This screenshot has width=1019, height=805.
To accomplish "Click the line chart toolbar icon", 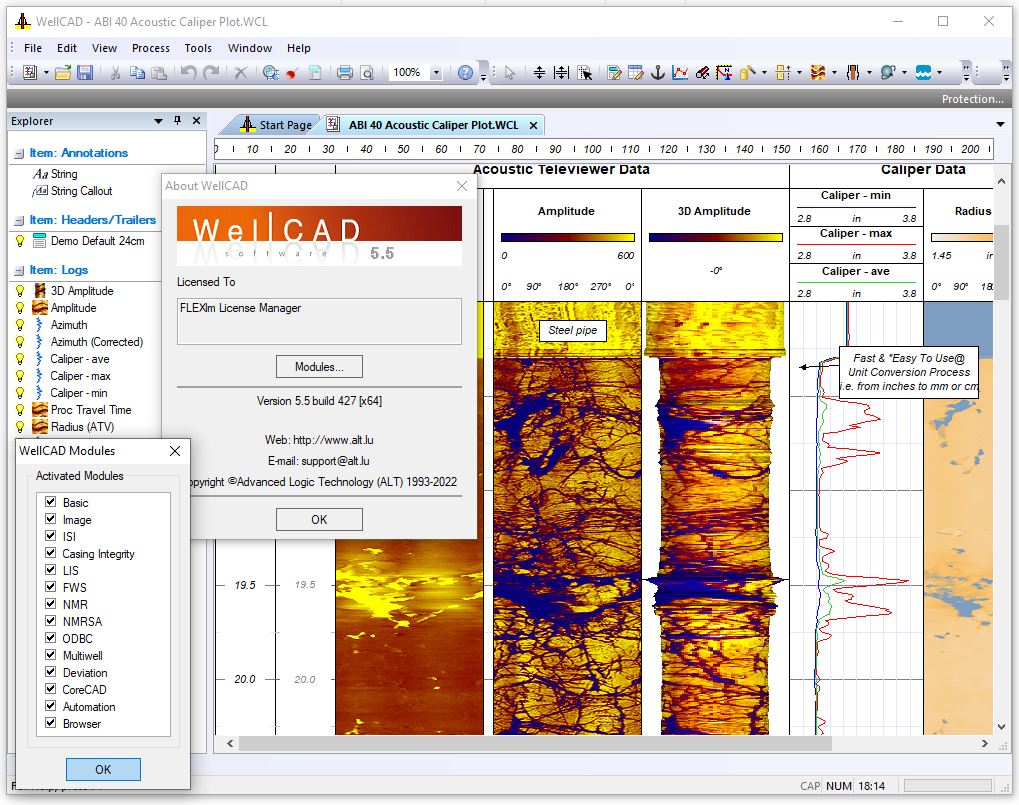I will tap(680, 73).
